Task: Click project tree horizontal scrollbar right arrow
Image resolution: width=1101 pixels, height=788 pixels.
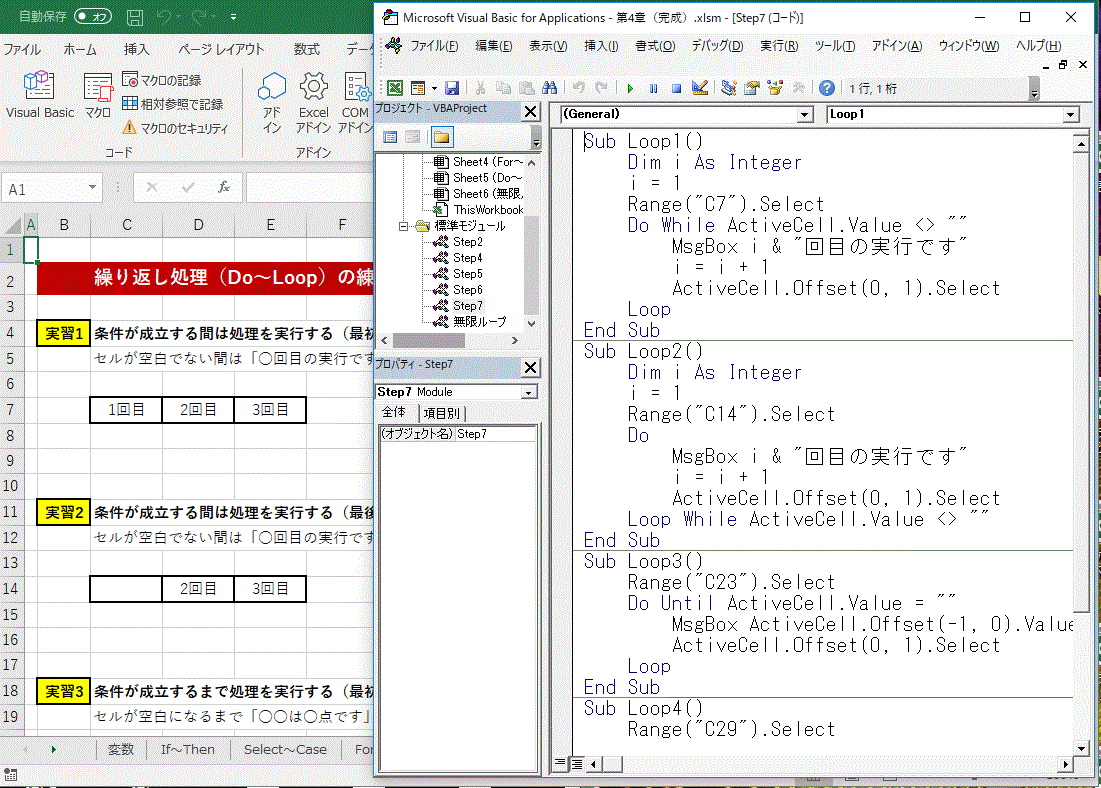Action: [x=515, y=340]
